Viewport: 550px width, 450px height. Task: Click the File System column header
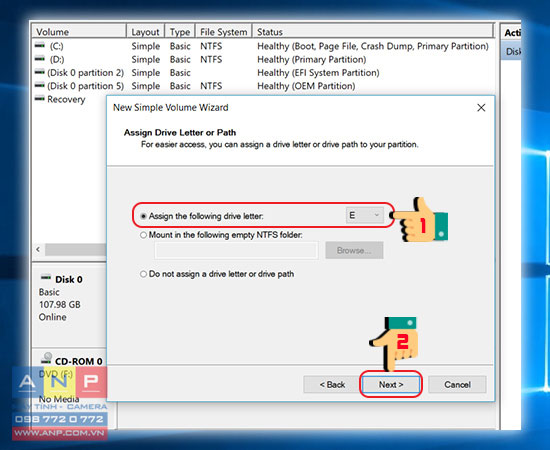pos(223,32)
